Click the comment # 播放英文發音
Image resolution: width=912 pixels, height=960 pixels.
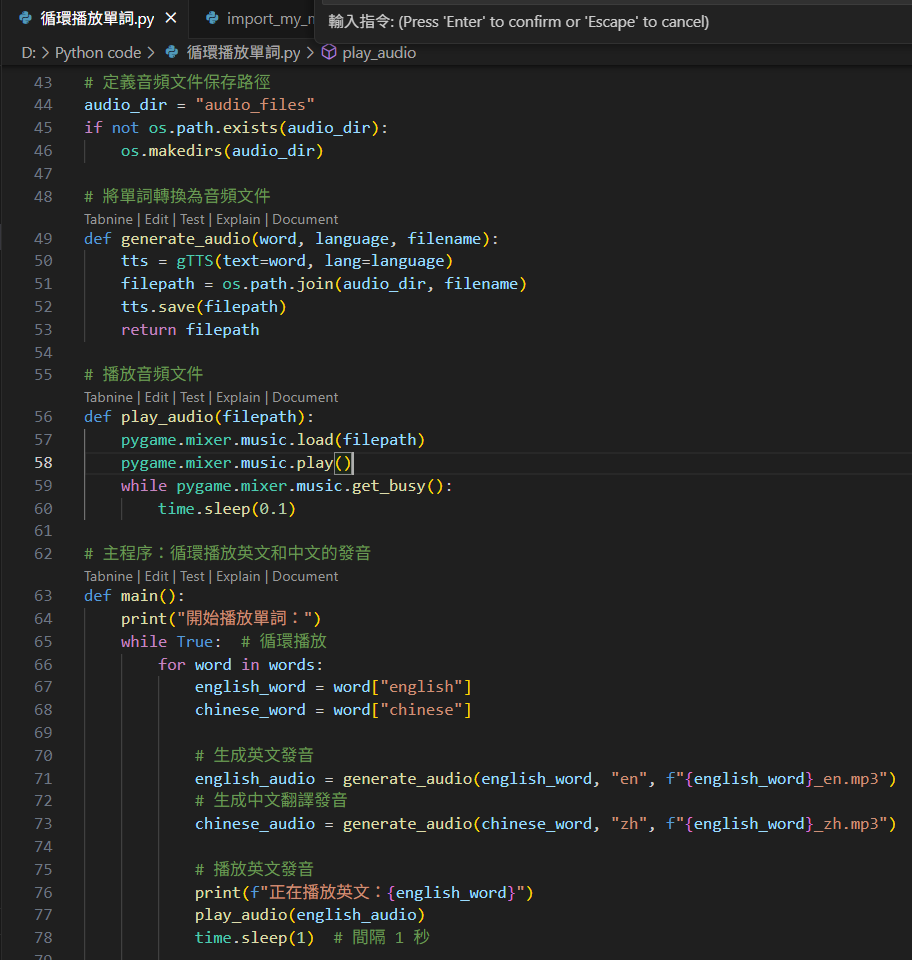pos(254,869)
